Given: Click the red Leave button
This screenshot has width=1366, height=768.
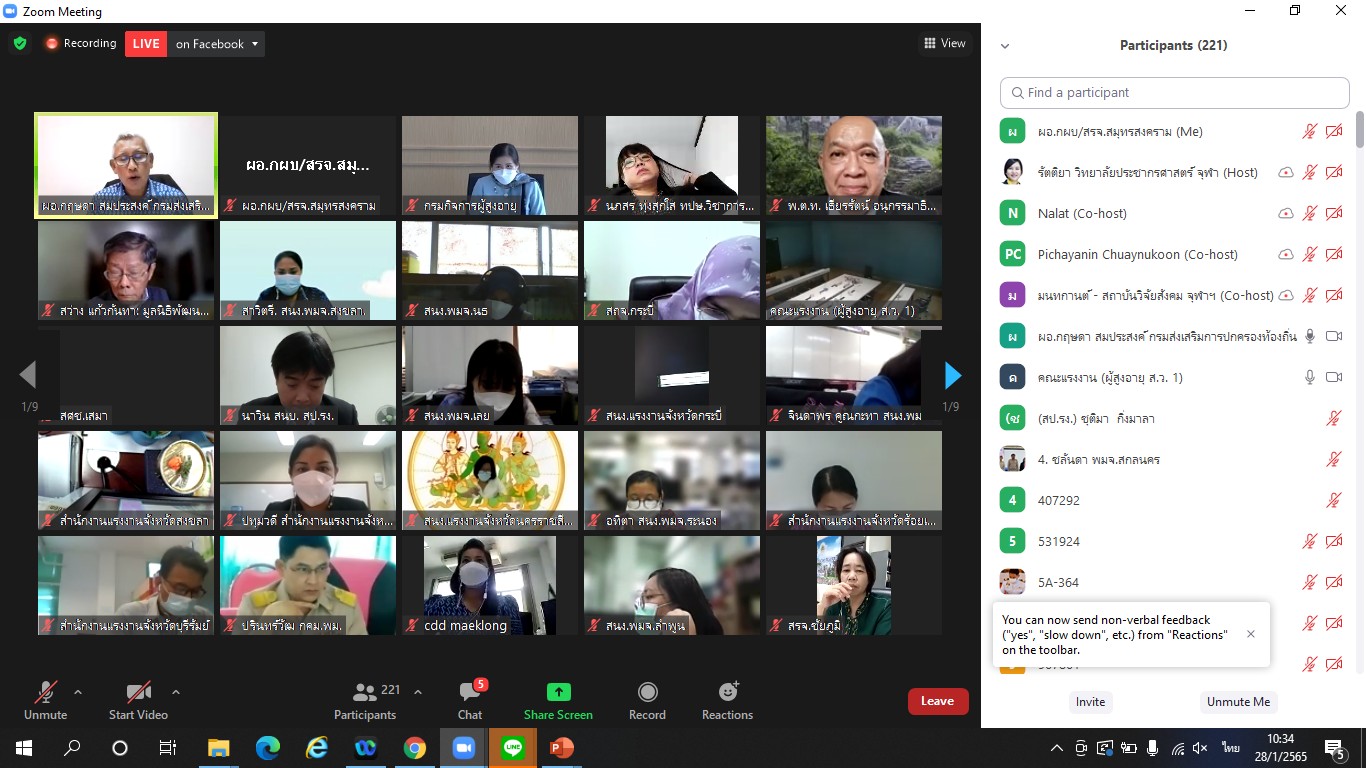Looking at the screenshot, I should [937, 701].
